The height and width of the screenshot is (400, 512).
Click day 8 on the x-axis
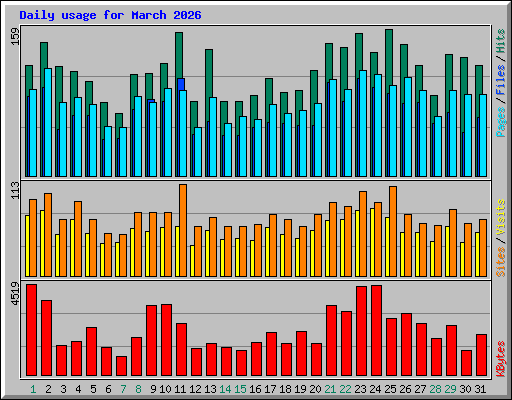pos(138,389)
